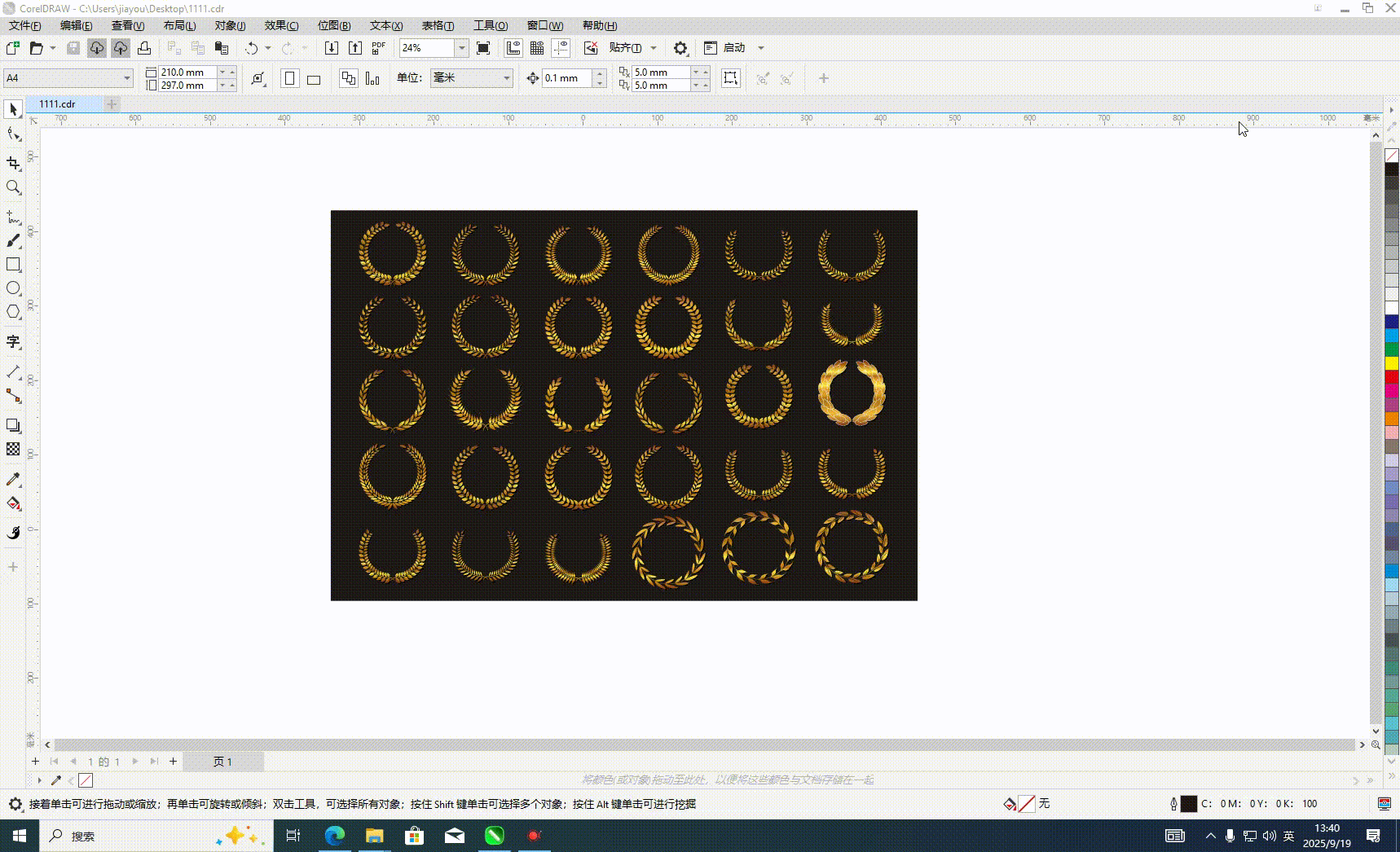The width and height of the screenshot is (1400, 852).
Task: Toggle rulers display
Action: pyautogui.click(x=513, y=48)
